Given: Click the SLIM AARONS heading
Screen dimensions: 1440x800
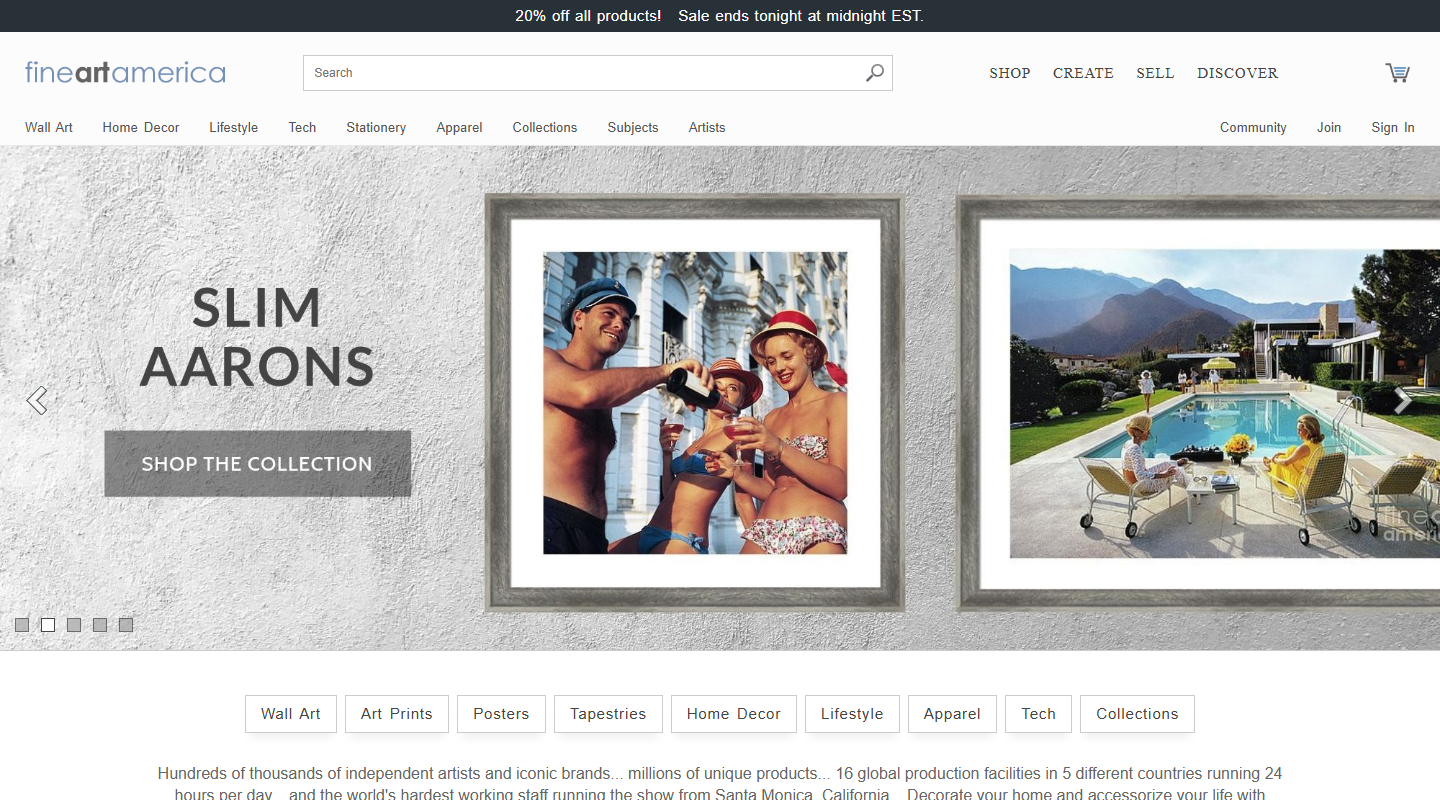Looking at the screenshot, I should [257, 337].
